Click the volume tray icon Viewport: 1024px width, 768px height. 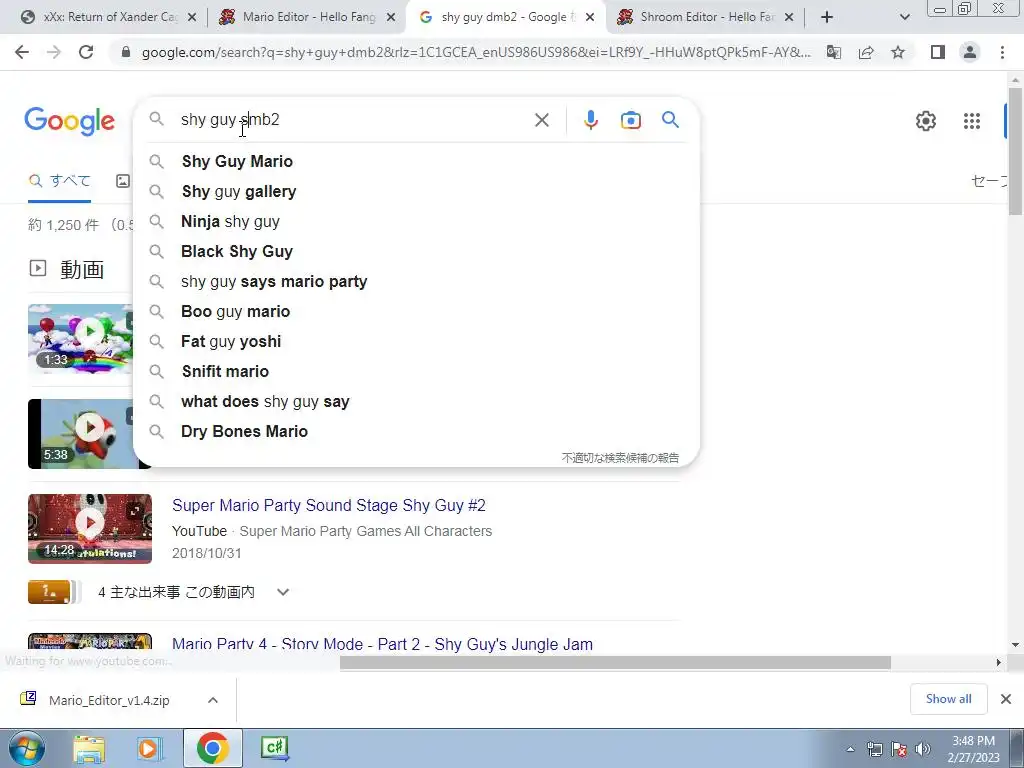(x=922, y=749)
